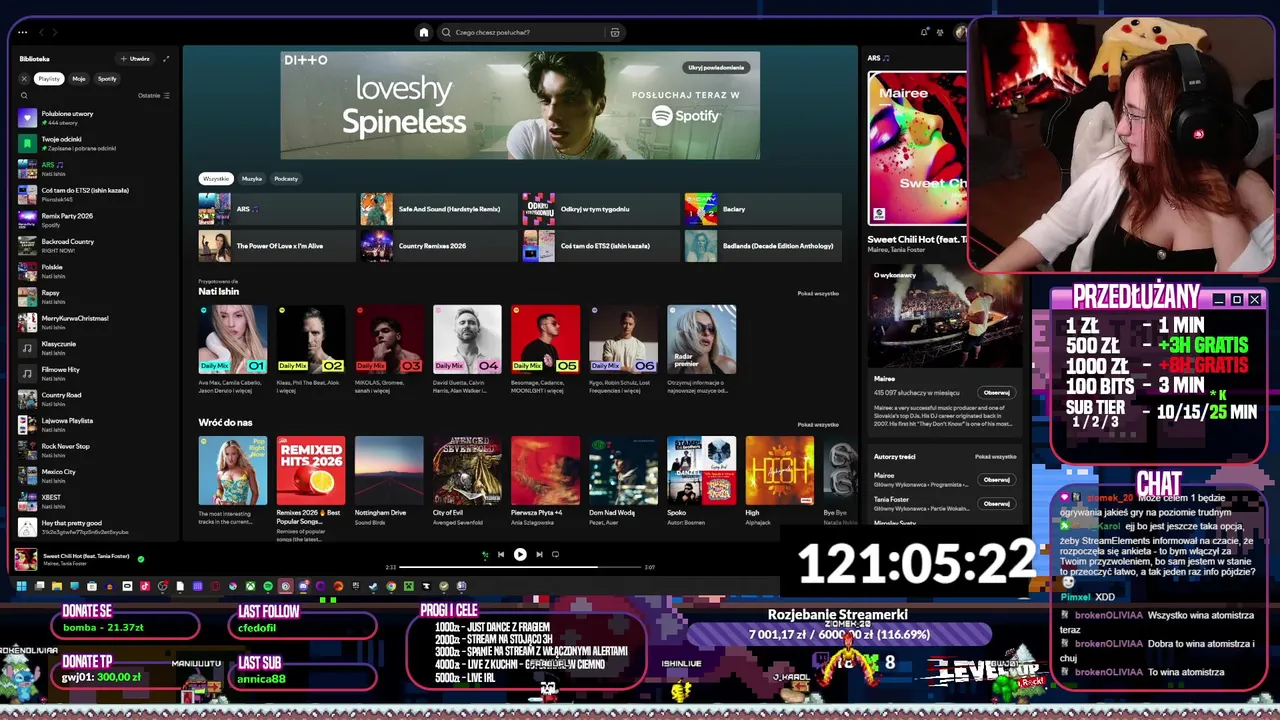The height and width of the screenshot is (720, 1280).
Task: Click the Utwórz create button
Action: point(136,59)
